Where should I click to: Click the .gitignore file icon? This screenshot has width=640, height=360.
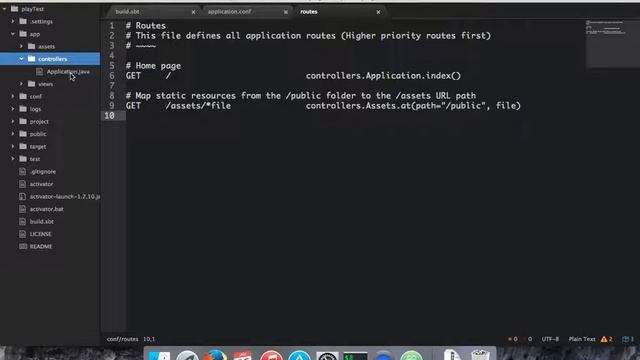pyautogui.click(x=23, y=171)
